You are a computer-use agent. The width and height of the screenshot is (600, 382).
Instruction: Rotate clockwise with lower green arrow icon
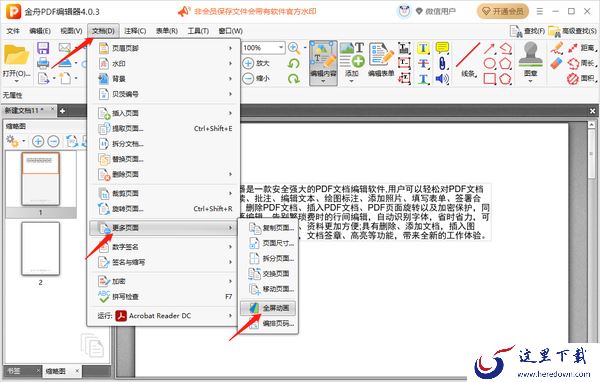click(x=294, y=79)
